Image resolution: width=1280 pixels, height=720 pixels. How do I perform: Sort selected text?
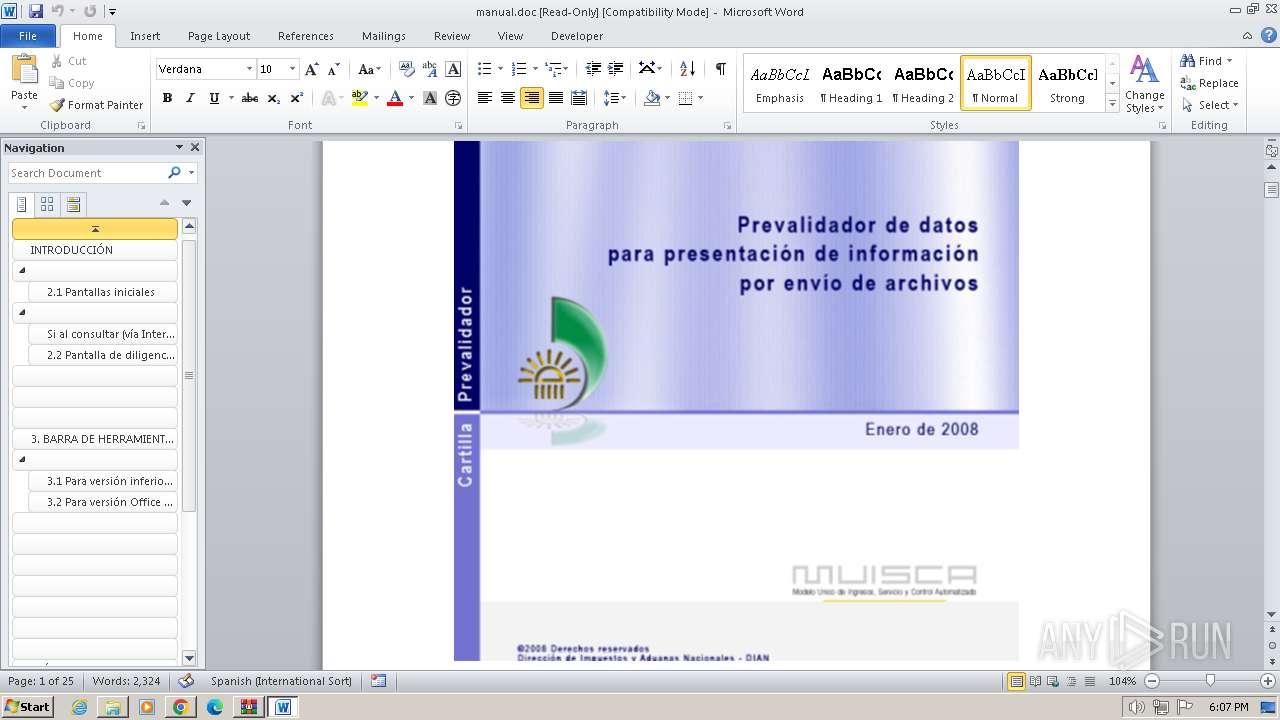(687, 69)
